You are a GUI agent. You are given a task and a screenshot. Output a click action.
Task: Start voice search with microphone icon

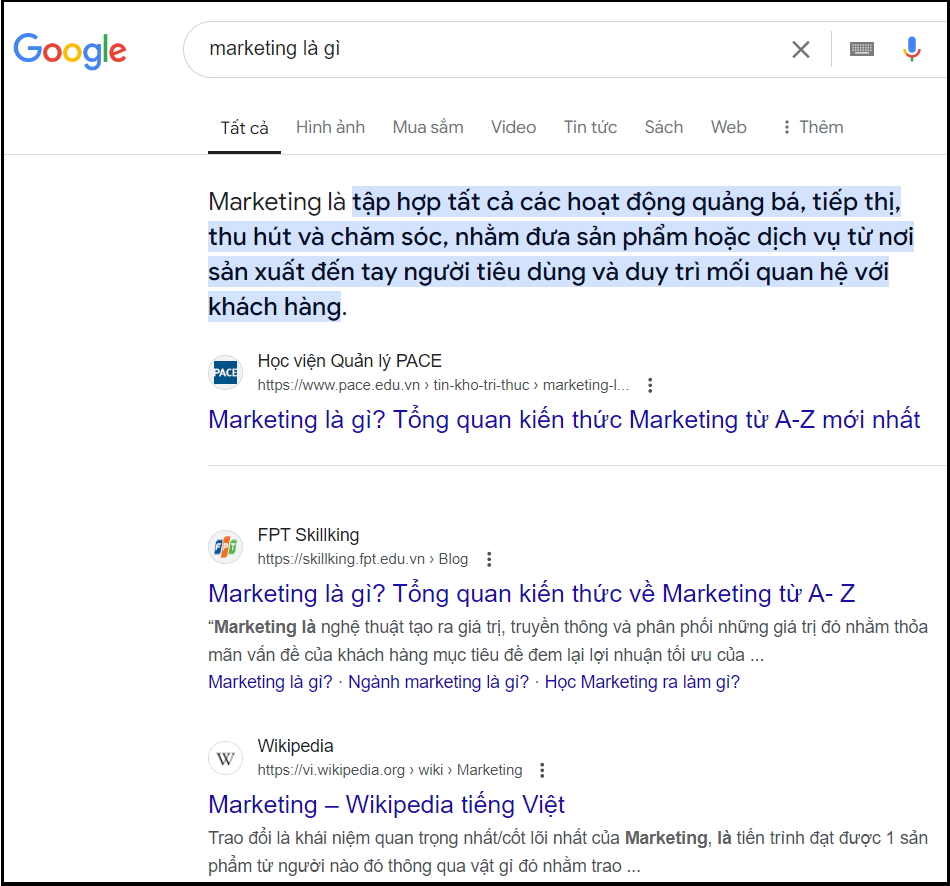(911, 49)
